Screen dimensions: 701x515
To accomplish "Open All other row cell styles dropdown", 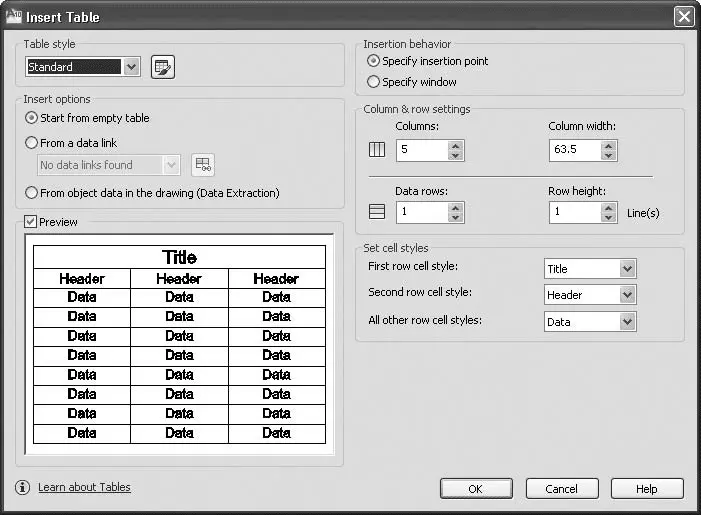I will (627, 321).
